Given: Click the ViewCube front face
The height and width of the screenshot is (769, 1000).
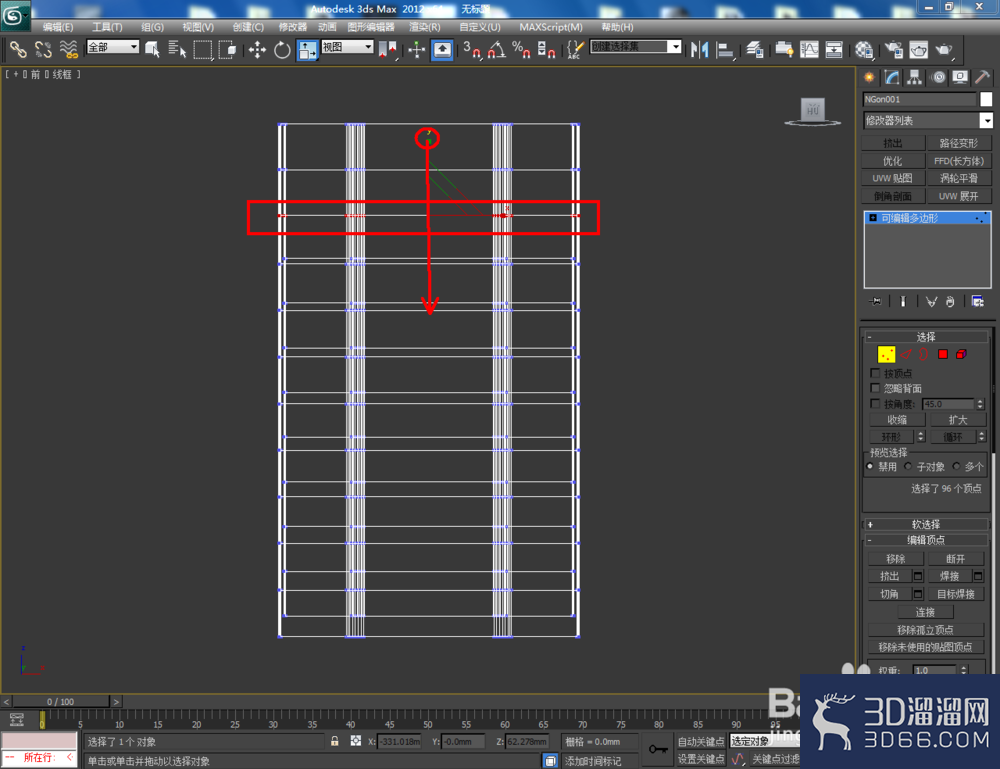Looking at the screenshot, I should tap(812, 110).
